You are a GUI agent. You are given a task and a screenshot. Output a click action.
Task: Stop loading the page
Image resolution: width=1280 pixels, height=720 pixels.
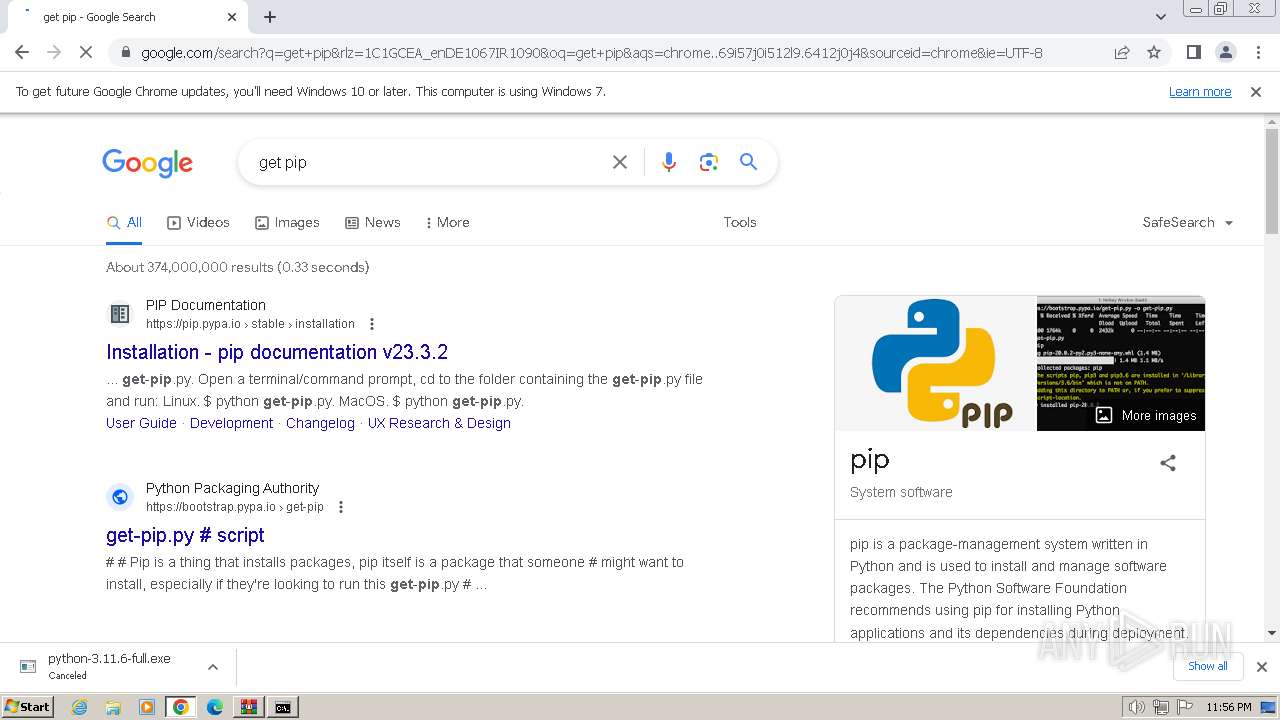coord(86,52)
